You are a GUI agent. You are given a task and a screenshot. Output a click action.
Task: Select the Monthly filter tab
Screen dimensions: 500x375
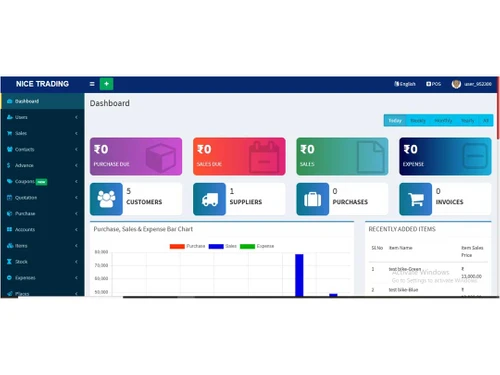tap(443, 120)
